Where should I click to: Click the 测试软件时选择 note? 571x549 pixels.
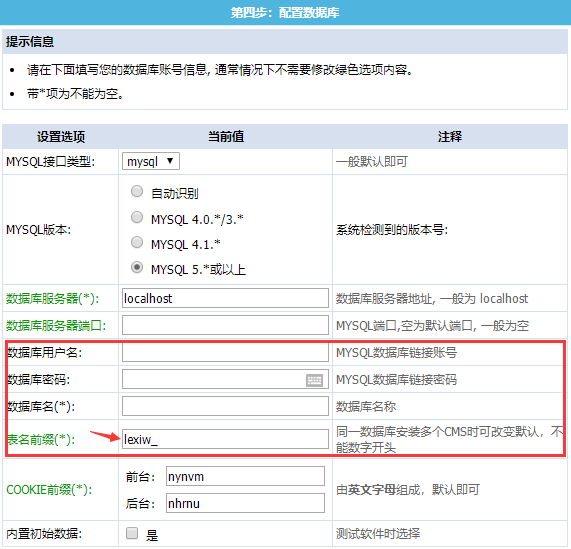tap(378, 534)
